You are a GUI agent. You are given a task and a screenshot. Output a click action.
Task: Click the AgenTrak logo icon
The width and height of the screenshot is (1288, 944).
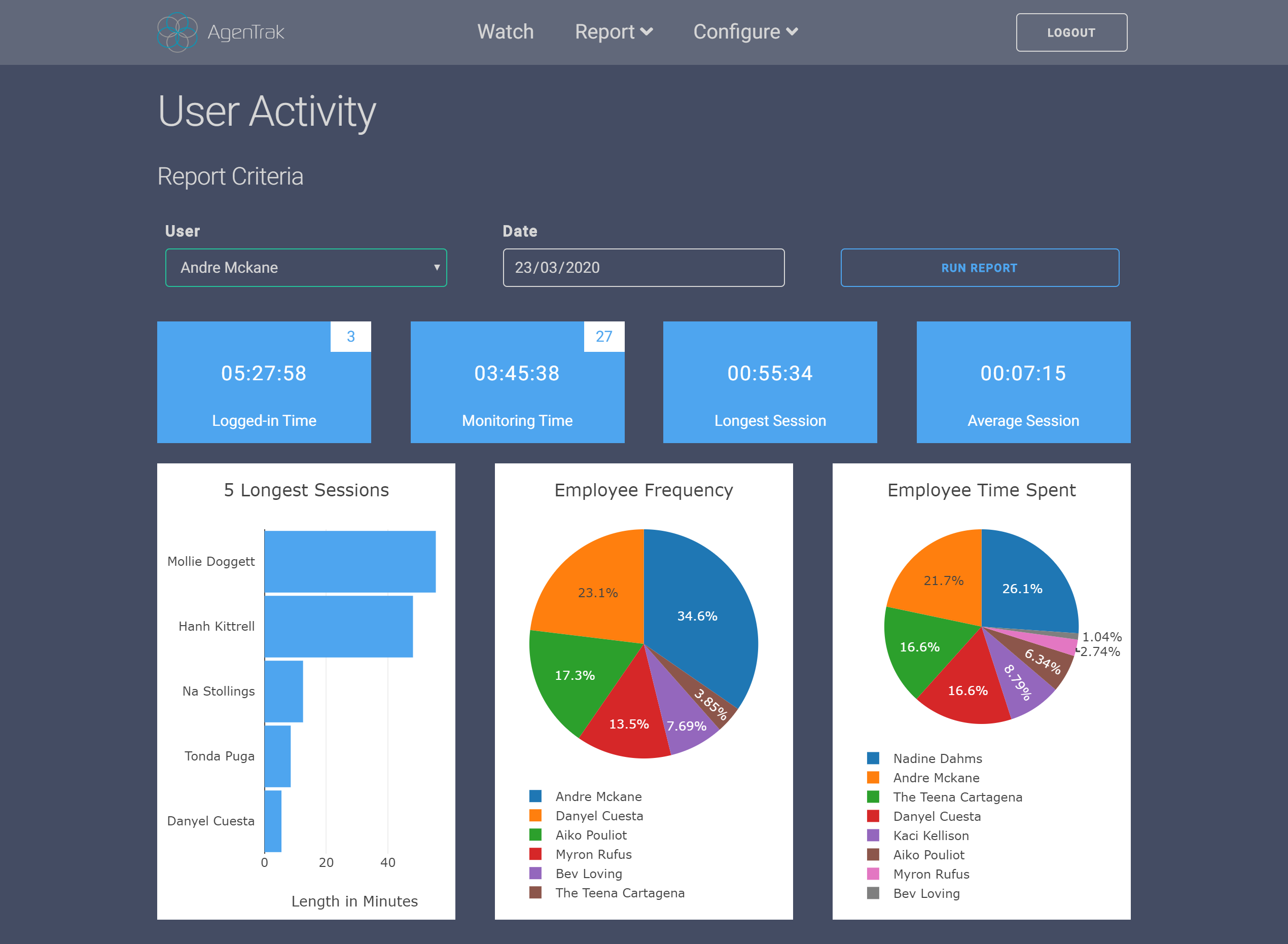pos(177,32)
